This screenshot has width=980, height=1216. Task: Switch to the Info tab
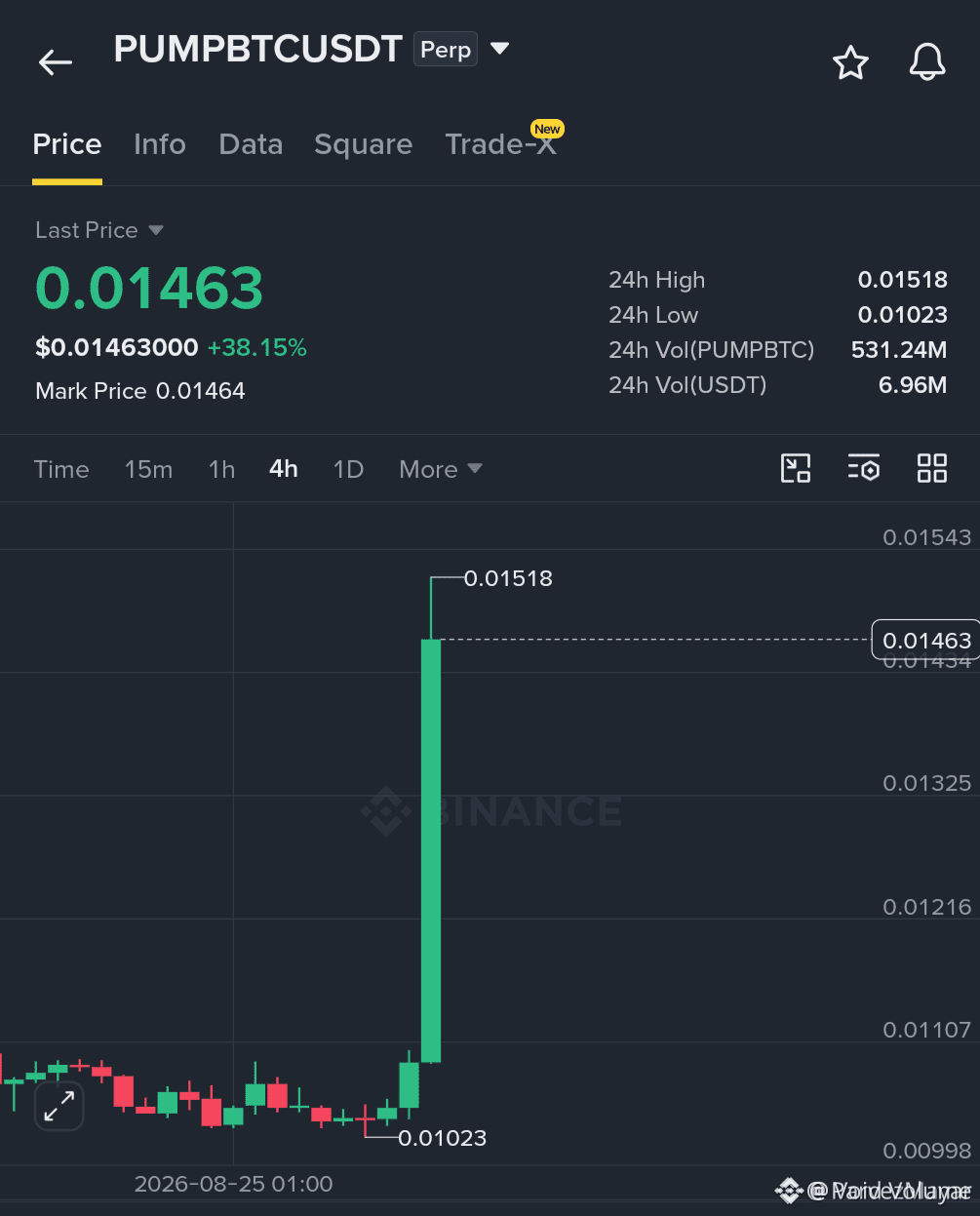coord(160,144)
